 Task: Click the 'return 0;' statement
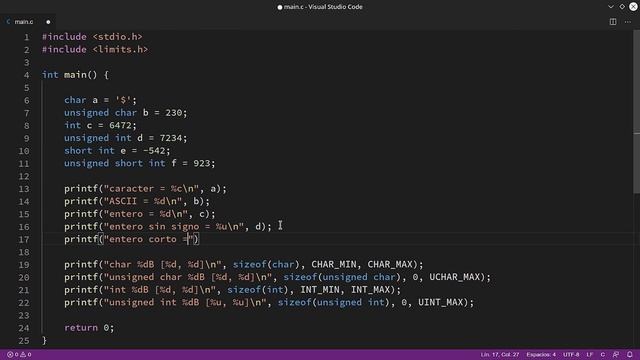point(89,328)
